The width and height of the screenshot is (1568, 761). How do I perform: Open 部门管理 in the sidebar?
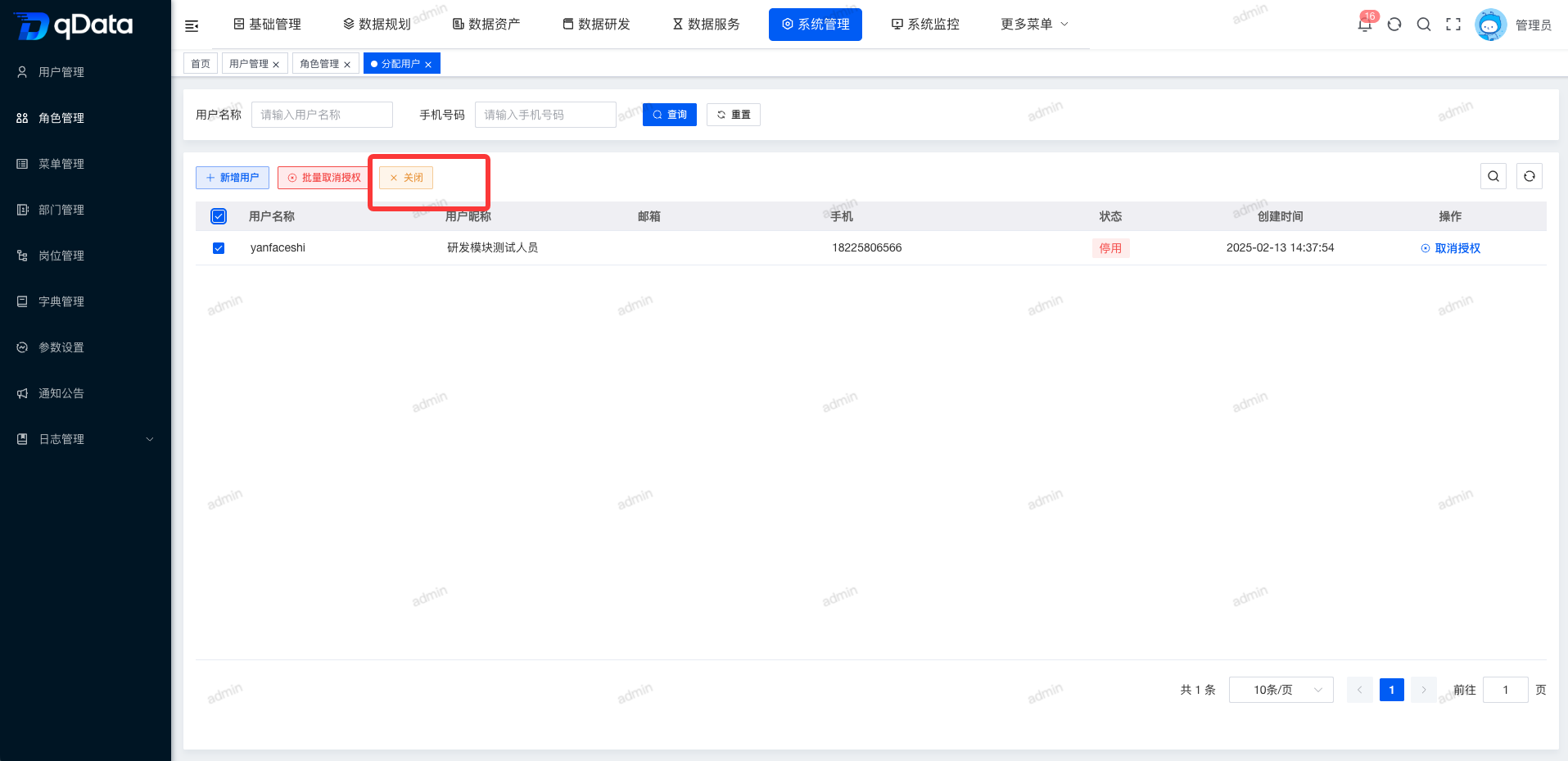click(x=85, y=210)
